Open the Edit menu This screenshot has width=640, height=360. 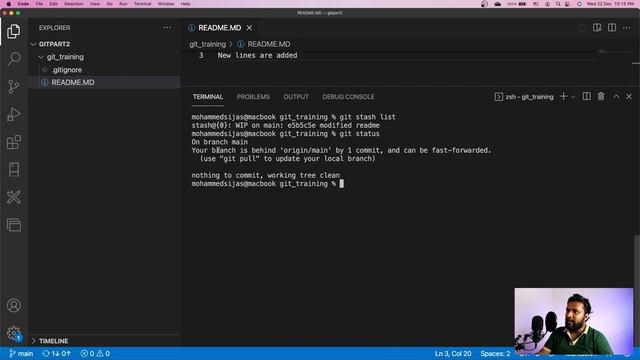coord(53,4)
